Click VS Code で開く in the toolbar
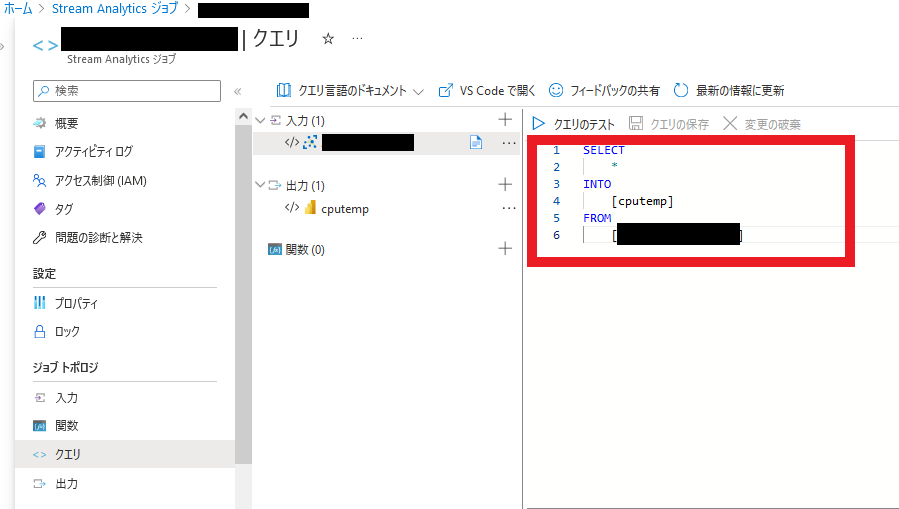Image resolution: width=899 pixels, height=509 pixels. pyautogui.click(x=486, y=90)
